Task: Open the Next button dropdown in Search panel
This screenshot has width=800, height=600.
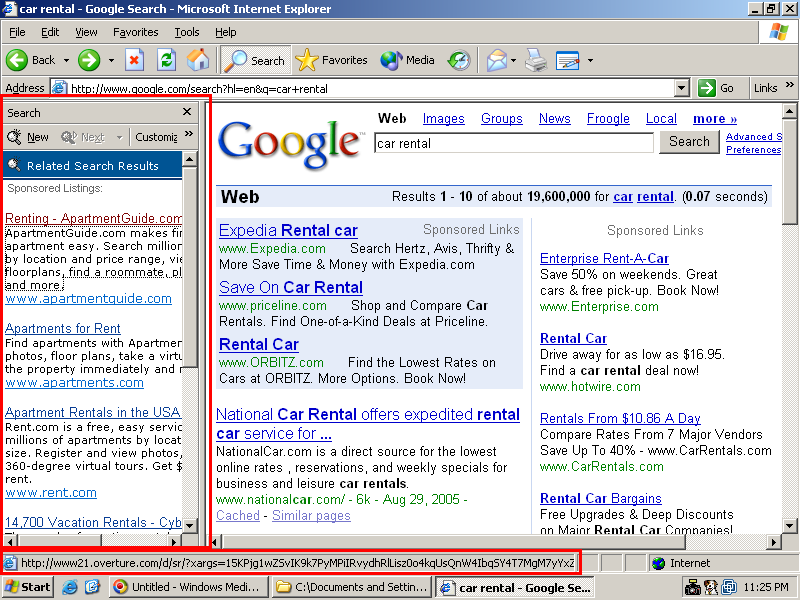Action: tap(119, 137)
